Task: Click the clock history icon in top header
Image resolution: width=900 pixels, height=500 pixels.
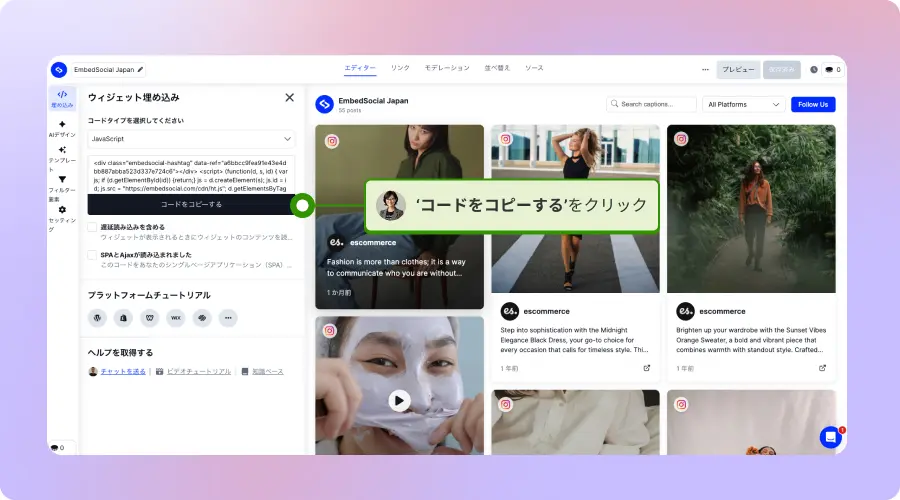Action: [813, 69]
